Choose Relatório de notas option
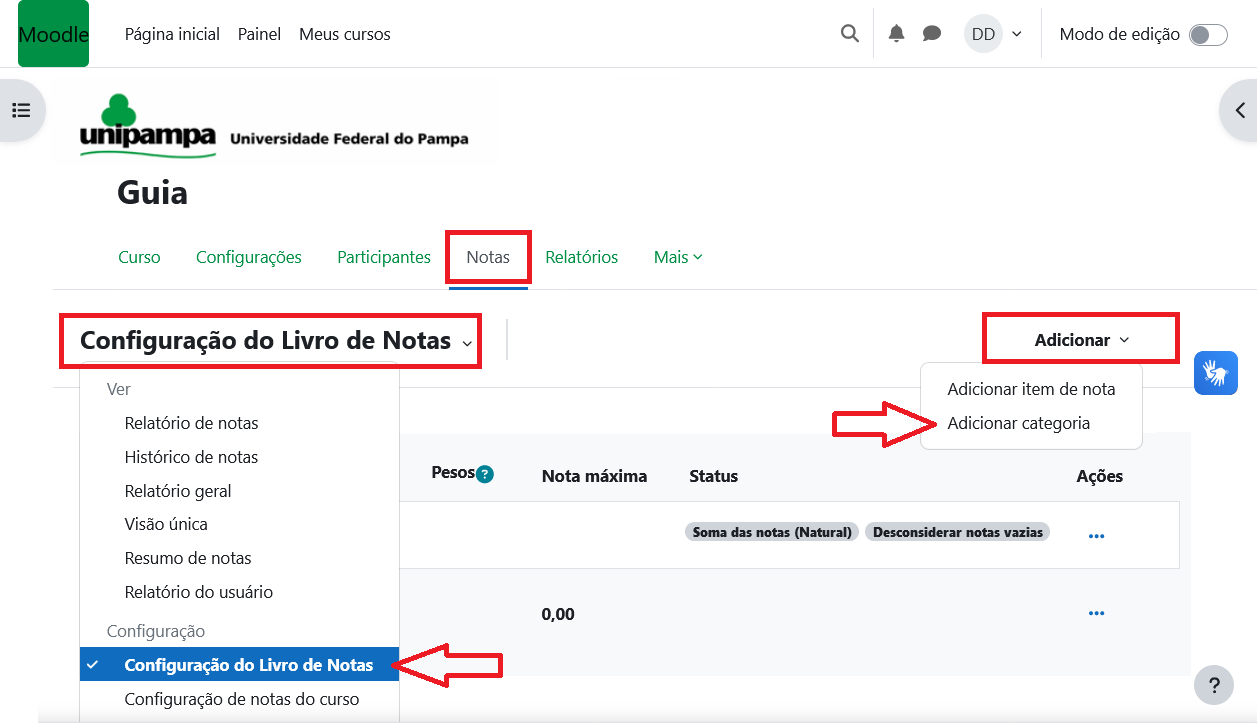The height and width of the screenshot is (724, 1257). point(191,423)
